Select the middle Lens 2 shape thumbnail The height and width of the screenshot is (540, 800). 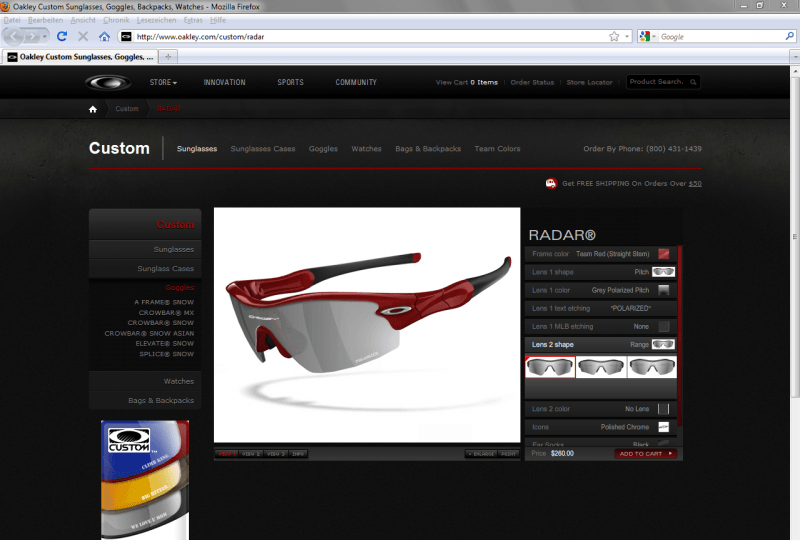(x=601, y=367)
